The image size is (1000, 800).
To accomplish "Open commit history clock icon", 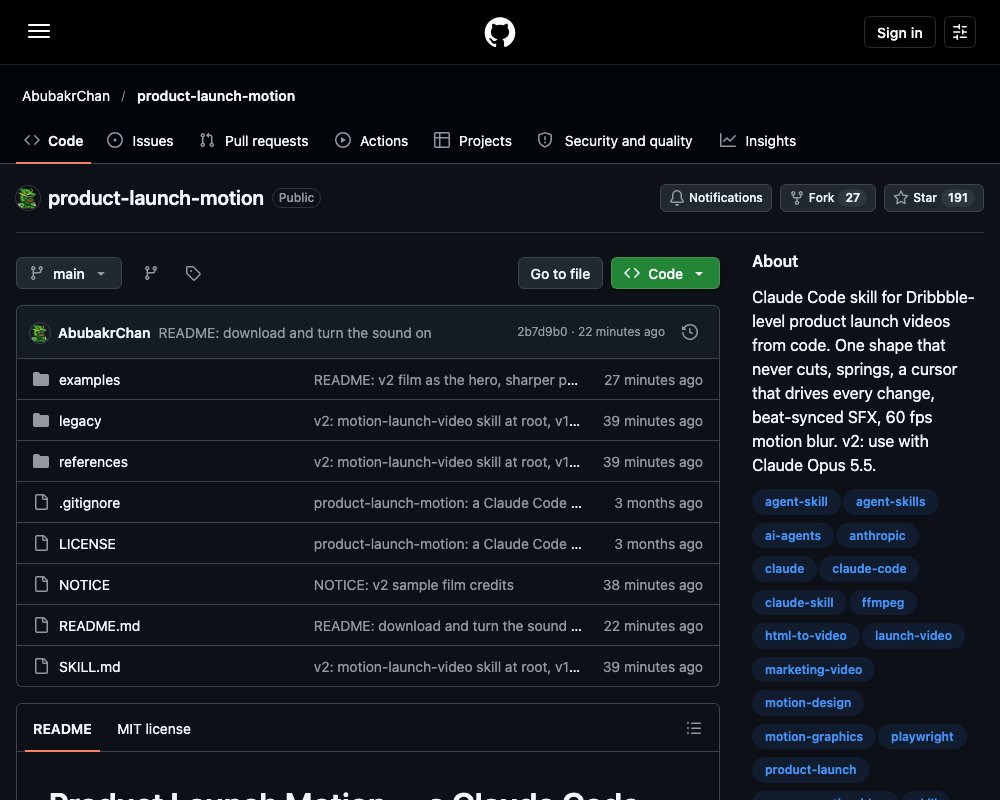I will click(689, 332).
